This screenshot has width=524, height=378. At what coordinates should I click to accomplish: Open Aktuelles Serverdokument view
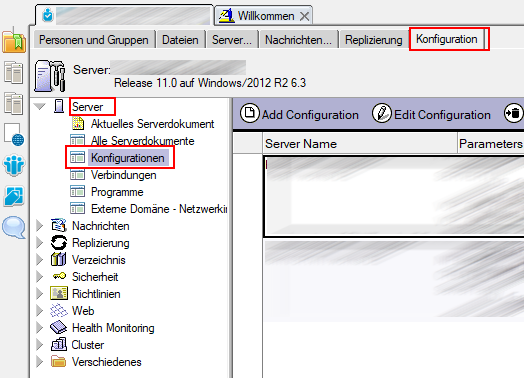pyautogui.click(x=152, y=124)
